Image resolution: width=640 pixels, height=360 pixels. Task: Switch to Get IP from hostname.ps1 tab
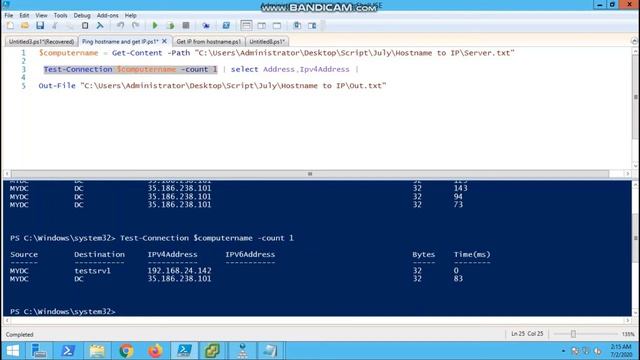209,42
